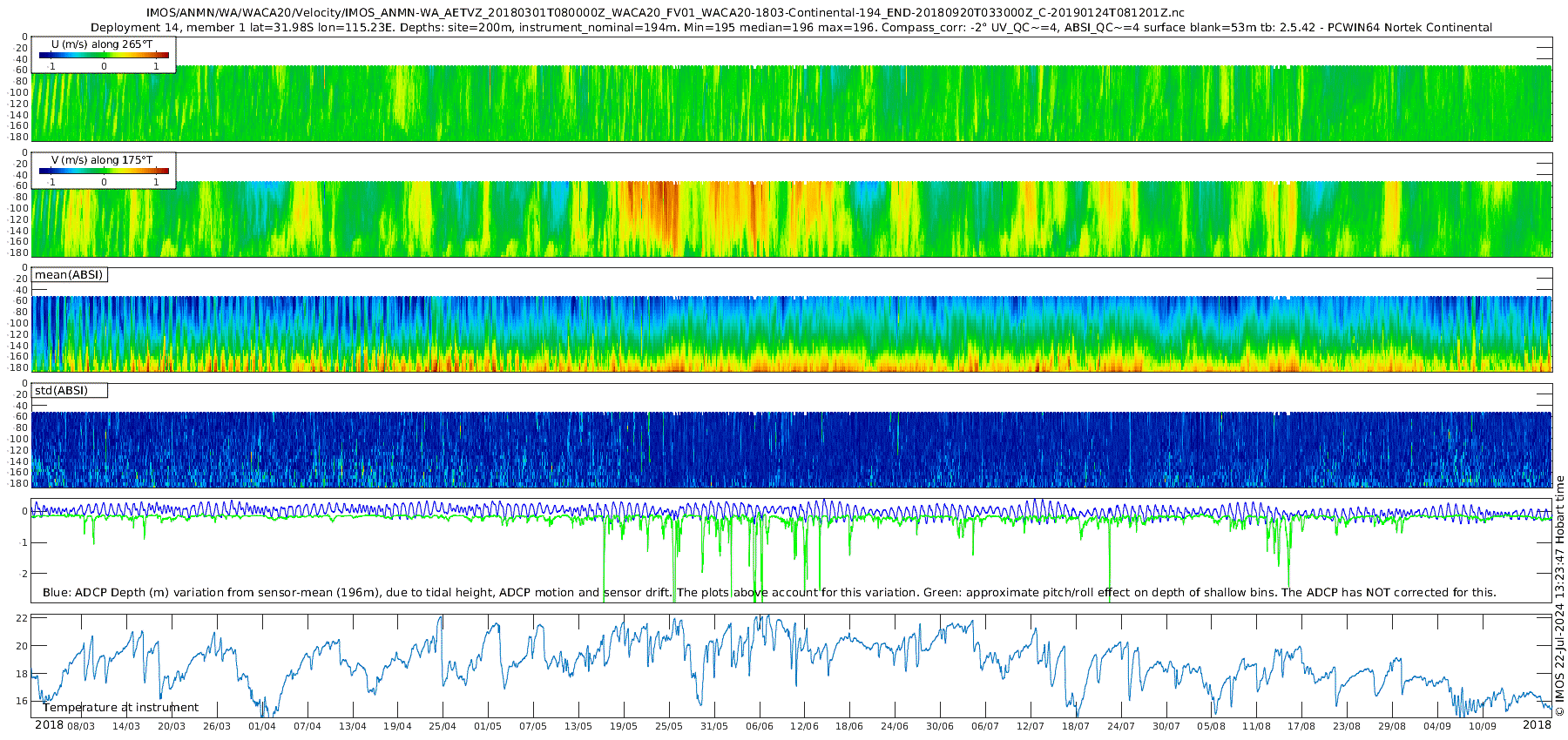This screenshot has width=1568, height=740.
Task: Click the 'std(ABSI)' panel label
Action: point(61,390)
